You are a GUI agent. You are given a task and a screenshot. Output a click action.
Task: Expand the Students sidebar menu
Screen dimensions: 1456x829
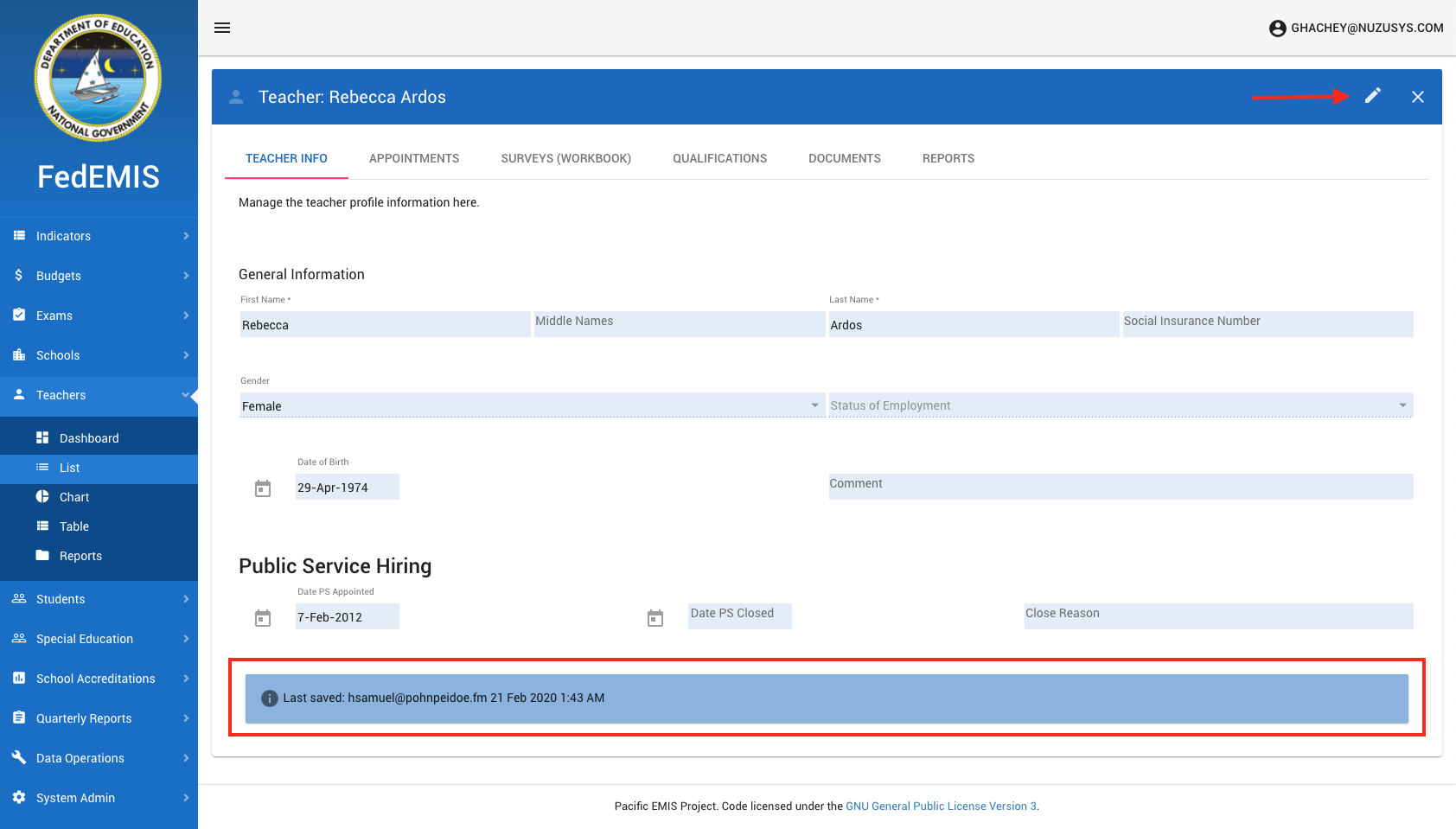click(x=99, y=599)
